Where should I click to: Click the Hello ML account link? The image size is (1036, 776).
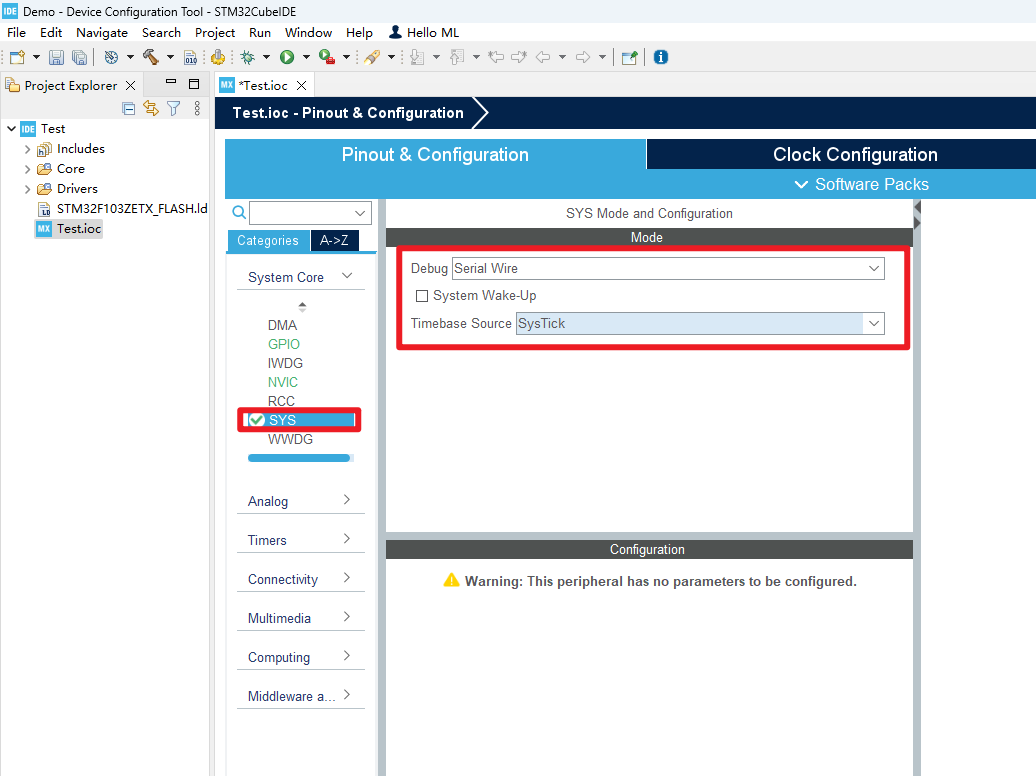[x=424, y=32]
